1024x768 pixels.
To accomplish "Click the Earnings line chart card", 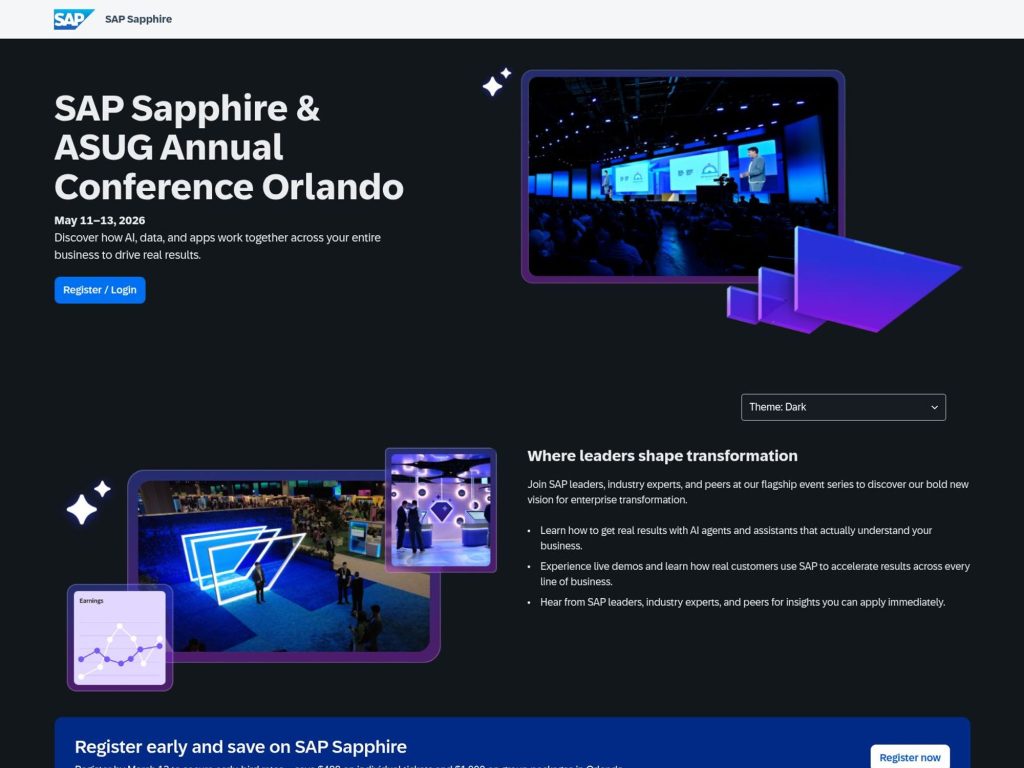I will [120, 637].
